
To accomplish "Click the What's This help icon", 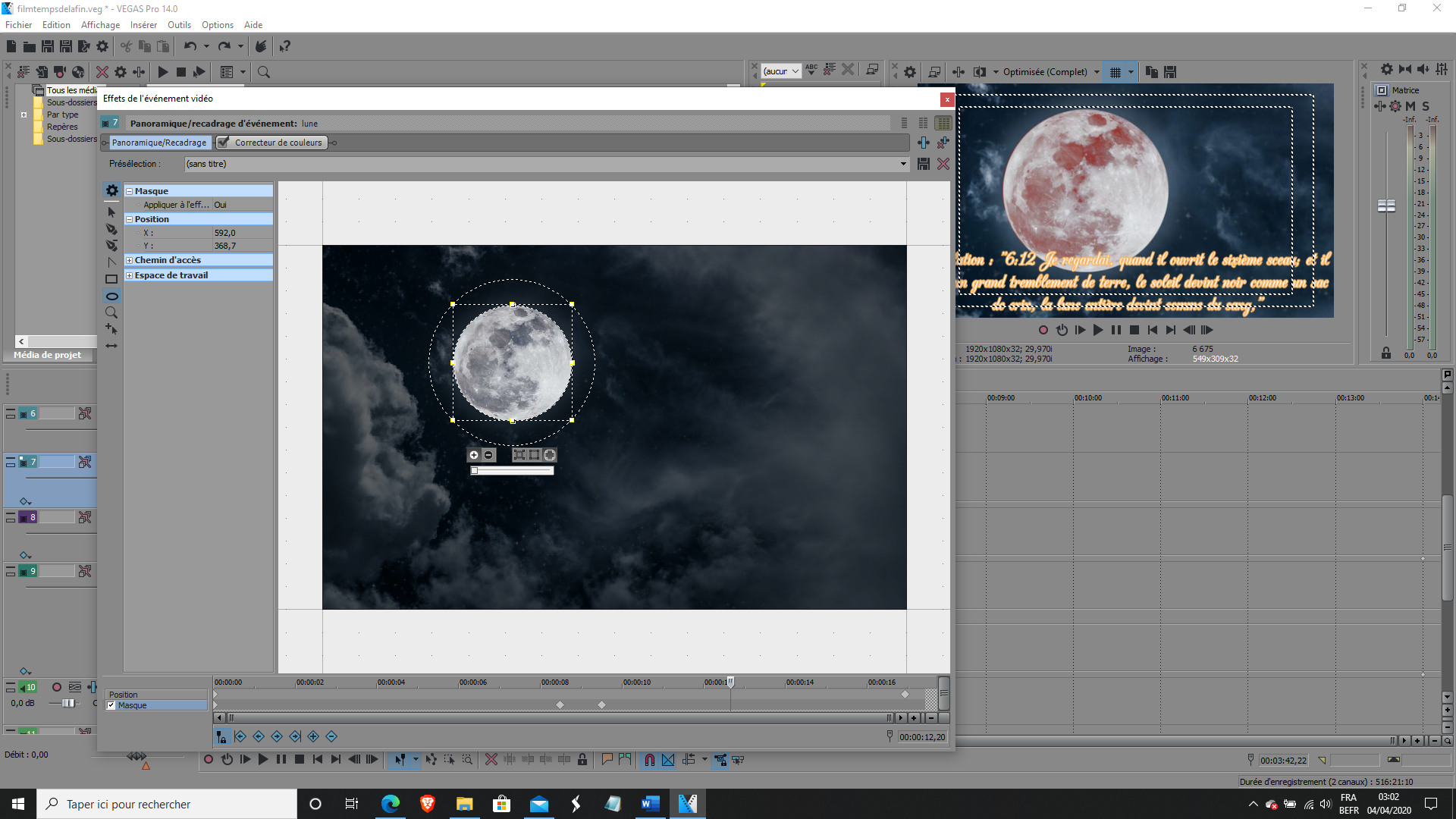I will 284,46.
